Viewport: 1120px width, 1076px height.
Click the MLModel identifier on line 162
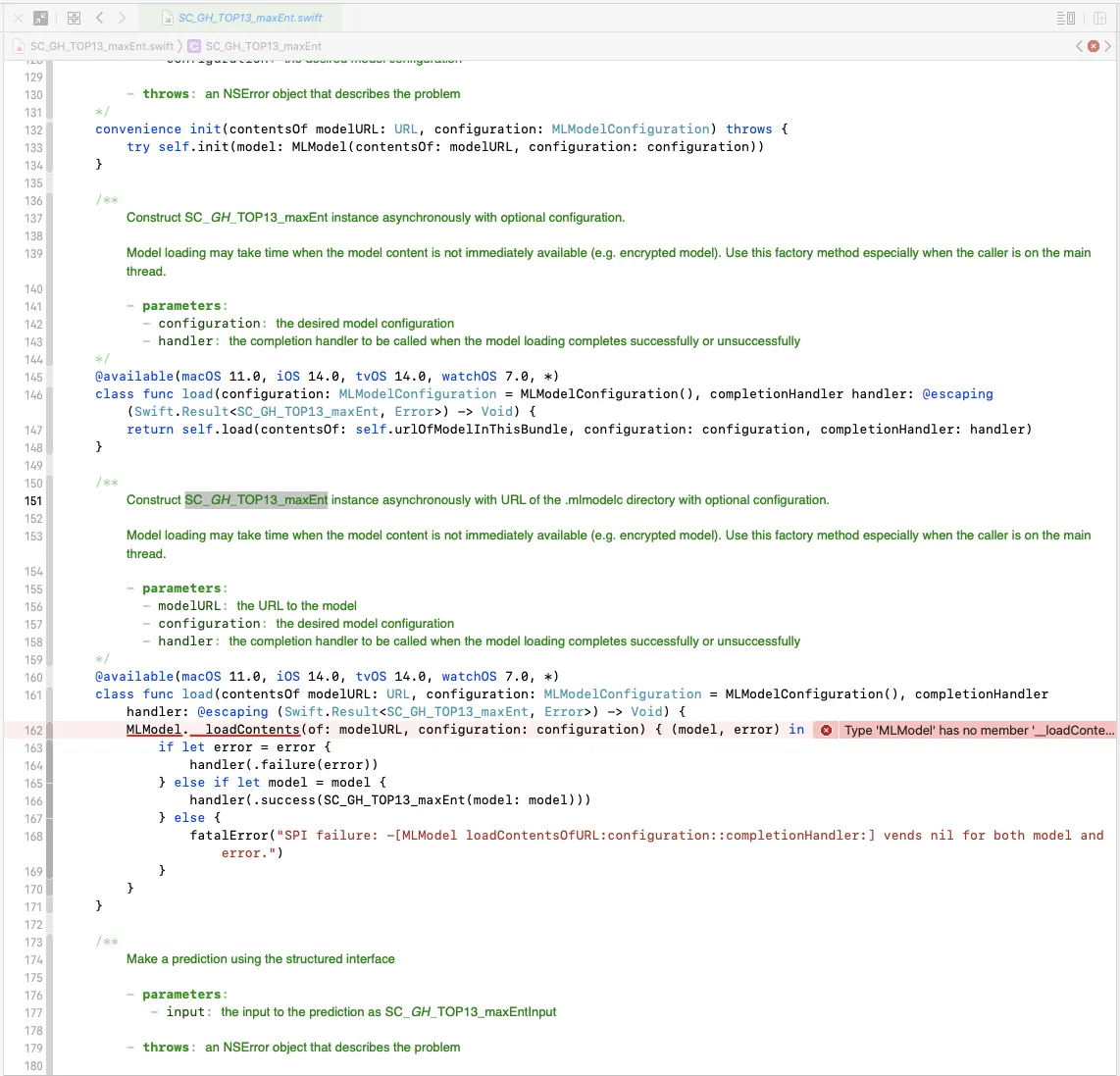pos(154,730)
